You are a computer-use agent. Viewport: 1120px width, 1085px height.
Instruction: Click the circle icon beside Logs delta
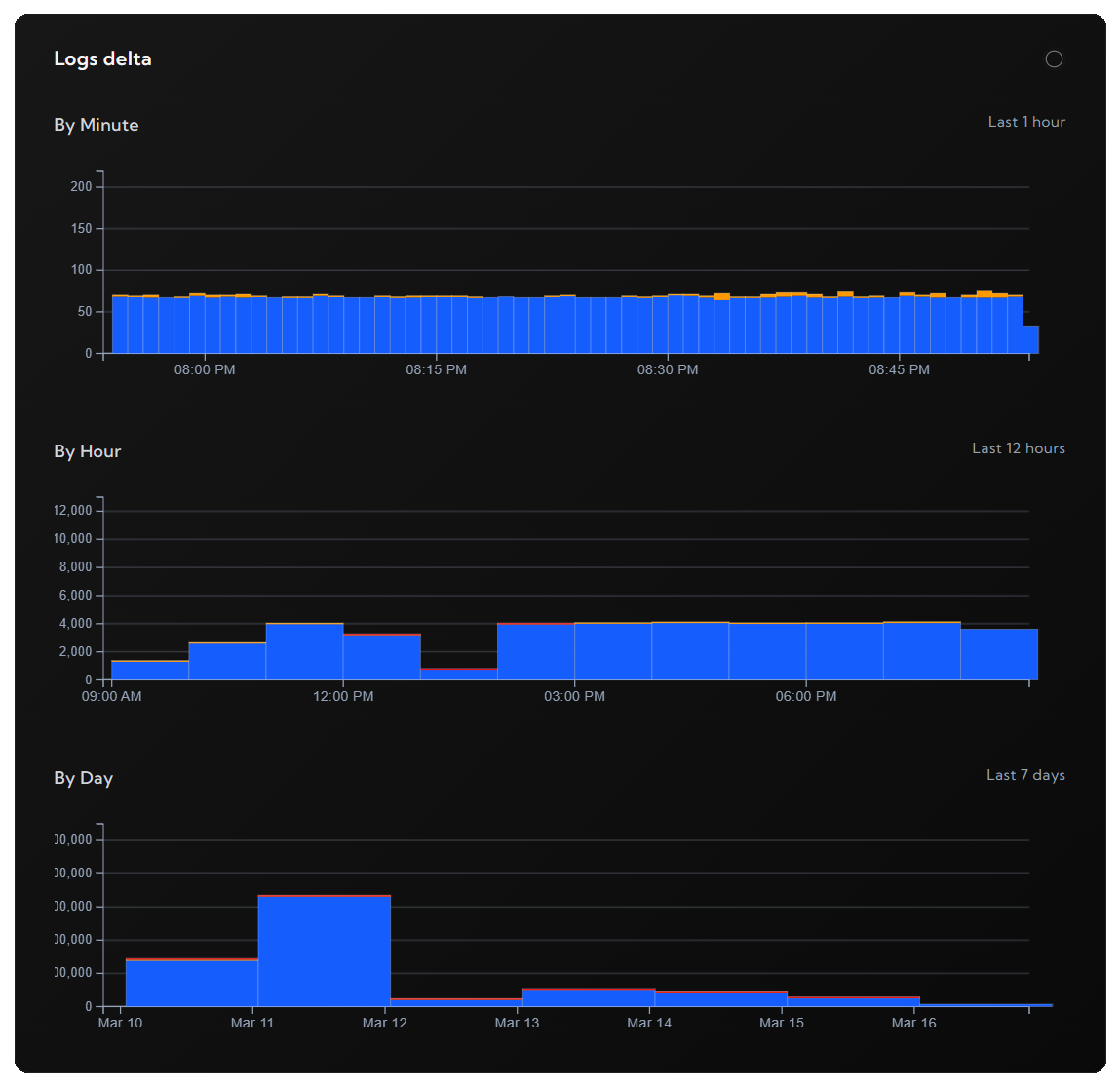click(1054, 59)
